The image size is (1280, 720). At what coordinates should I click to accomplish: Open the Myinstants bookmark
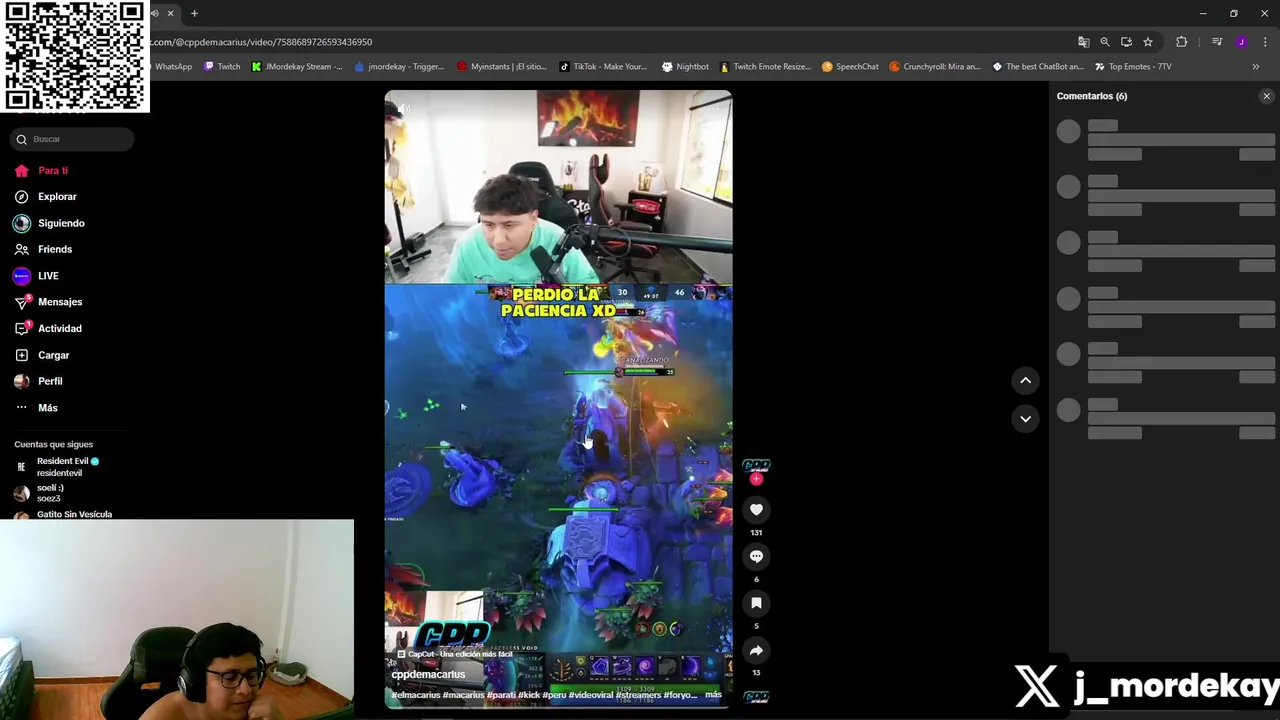(x=502, y=67)
